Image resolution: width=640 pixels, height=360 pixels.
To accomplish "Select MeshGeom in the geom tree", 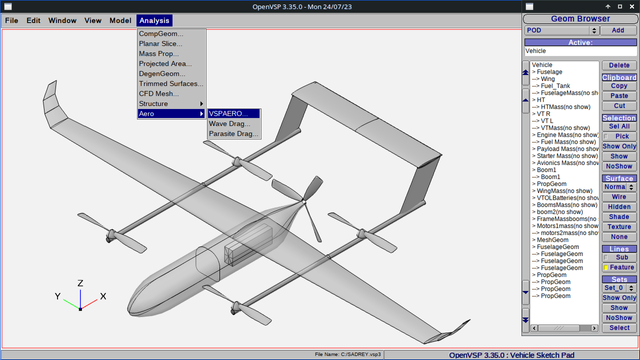I will [x=552, y=240].
